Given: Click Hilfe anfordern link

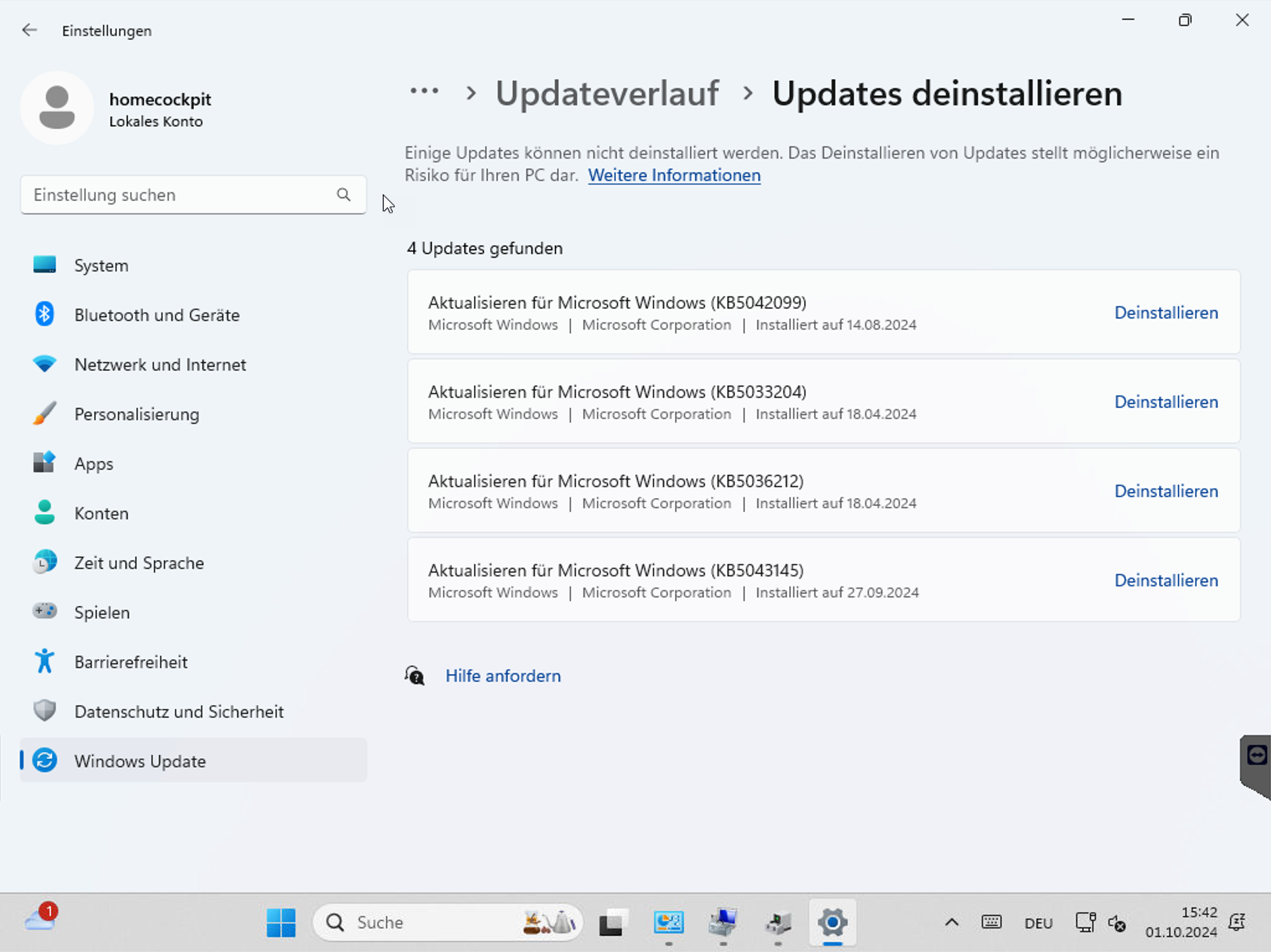Looking at the screenshot, I should coord(502,676).
